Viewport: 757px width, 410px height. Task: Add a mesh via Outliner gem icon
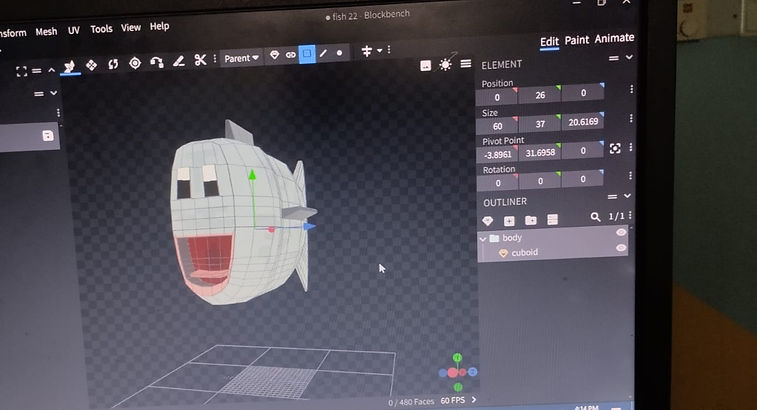(x=488, y=221)
